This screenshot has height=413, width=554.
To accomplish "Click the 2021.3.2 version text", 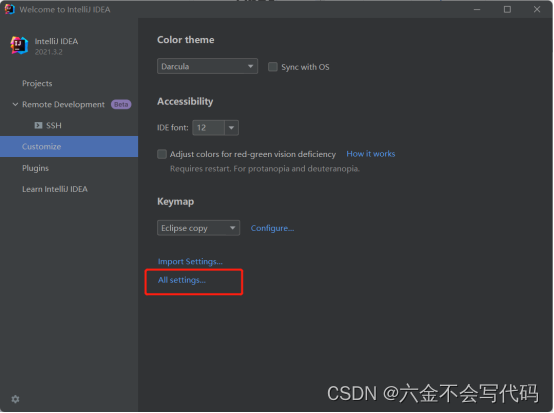I will [x=48, y=52].
